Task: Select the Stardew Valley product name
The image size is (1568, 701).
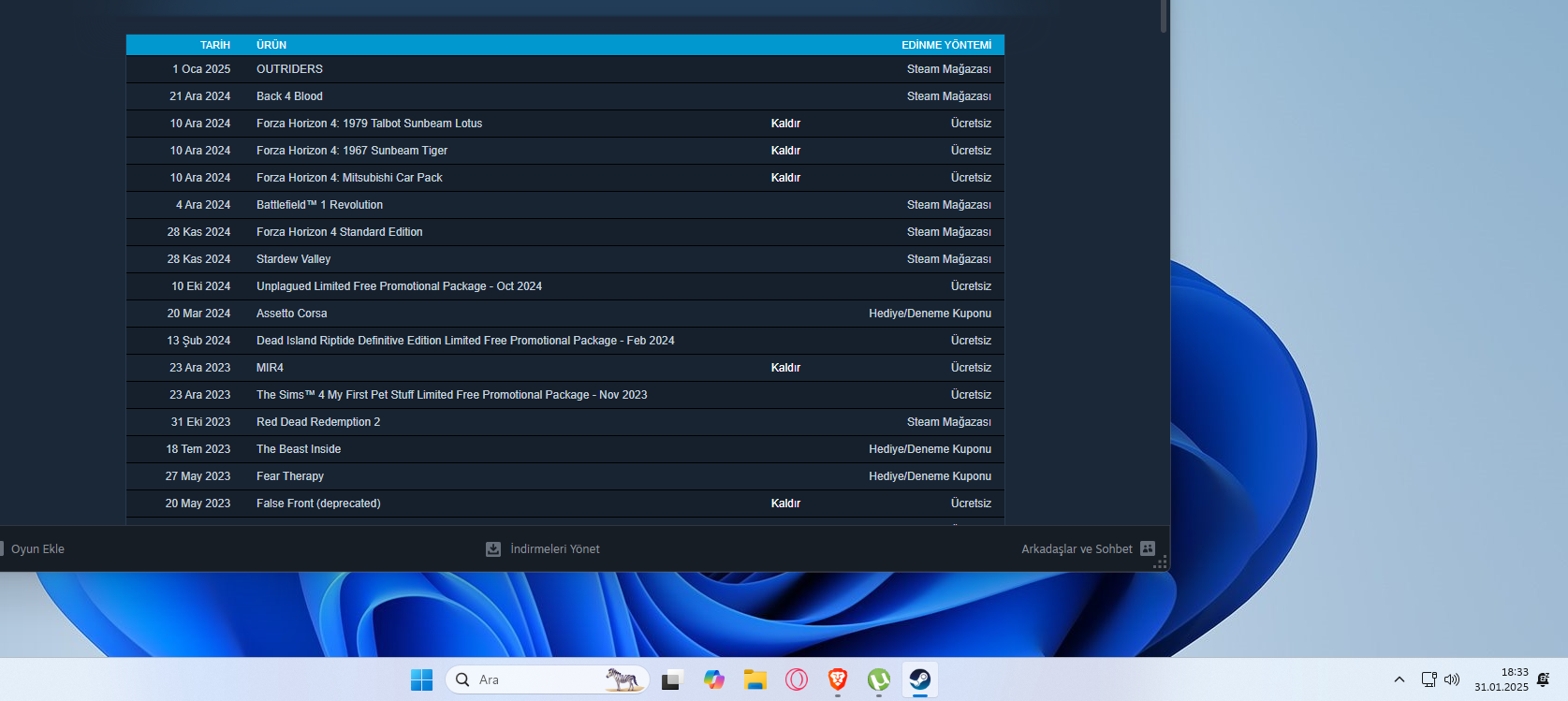Action: click(x=293, y=259)
